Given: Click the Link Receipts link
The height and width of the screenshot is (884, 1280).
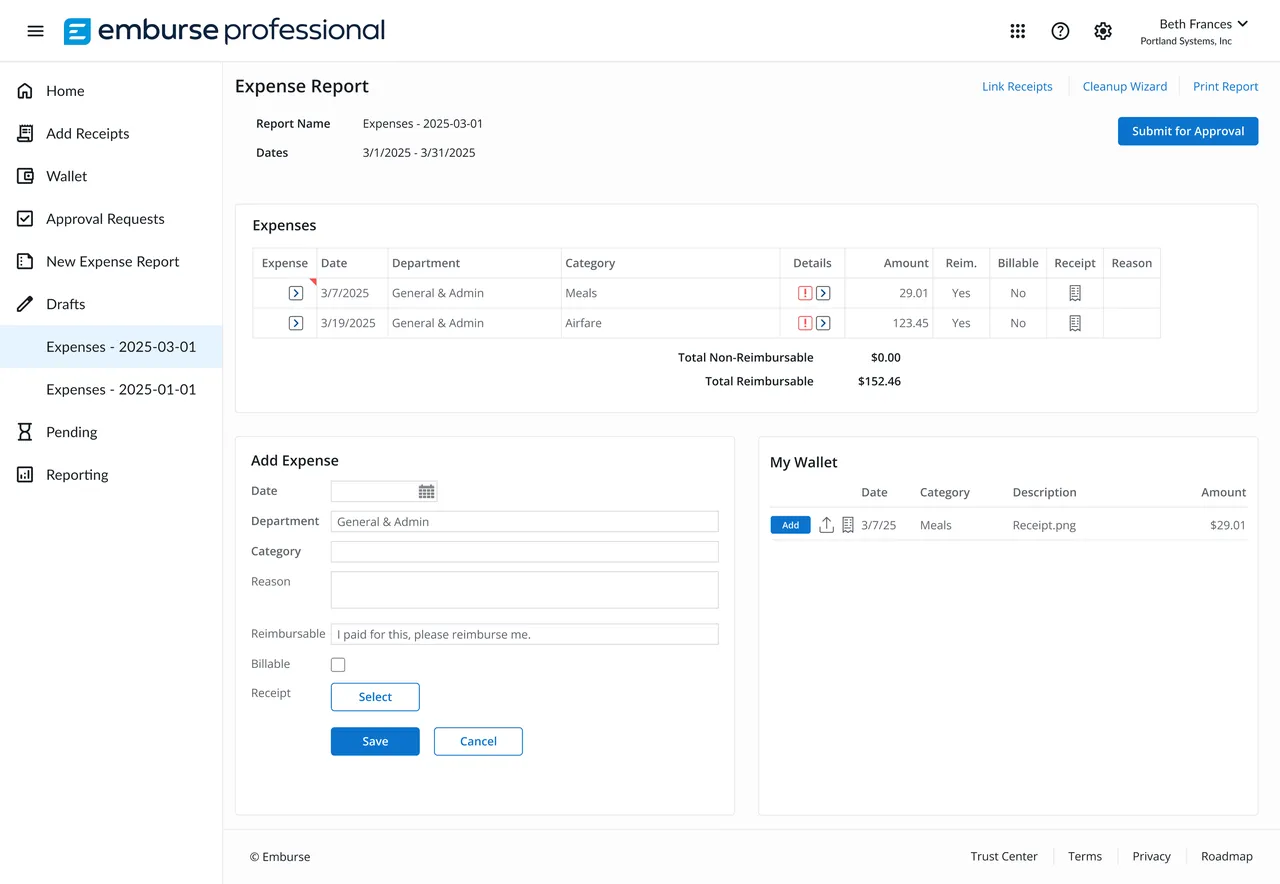Looking at the screenshot, I should coord(1017,87).
